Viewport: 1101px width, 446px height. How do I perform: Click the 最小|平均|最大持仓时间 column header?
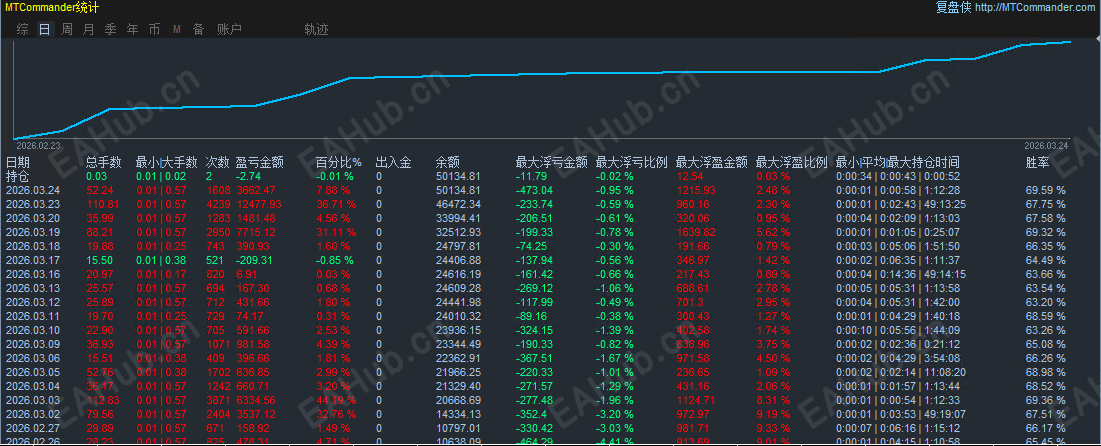click(x=898, y=163)
